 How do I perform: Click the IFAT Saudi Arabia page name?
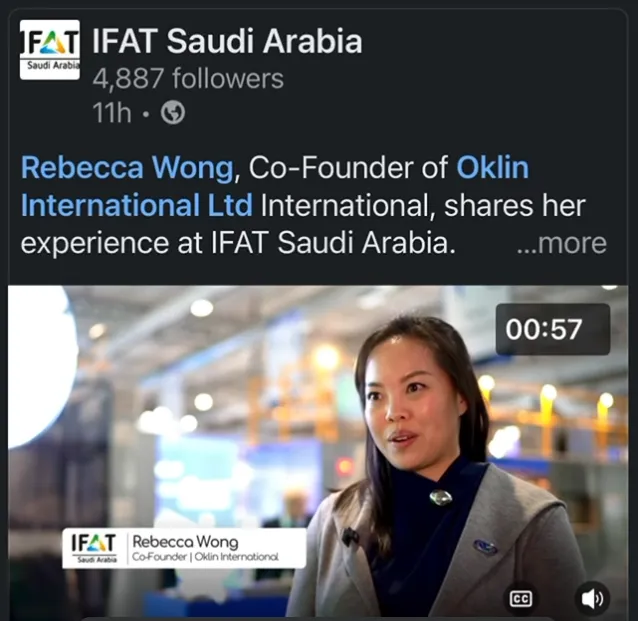pos(227,41)
